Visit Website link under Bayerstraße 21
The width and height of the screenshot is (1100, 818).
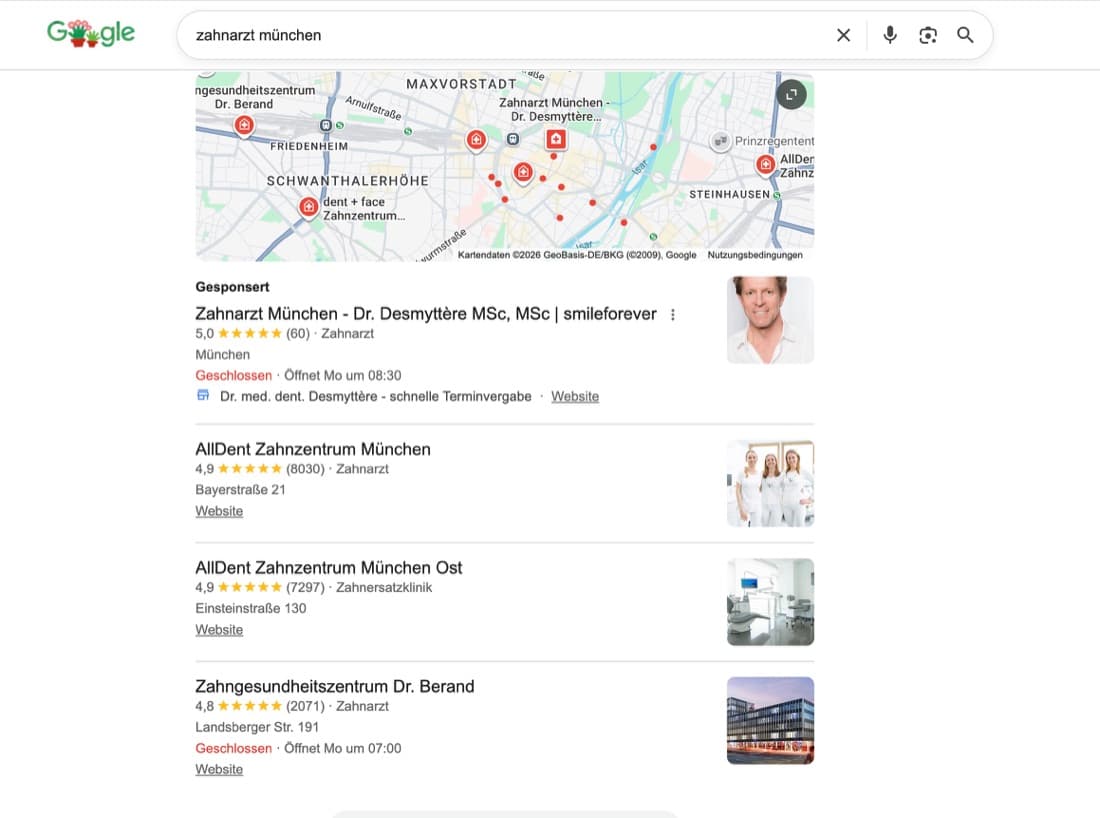click(219, 511)
